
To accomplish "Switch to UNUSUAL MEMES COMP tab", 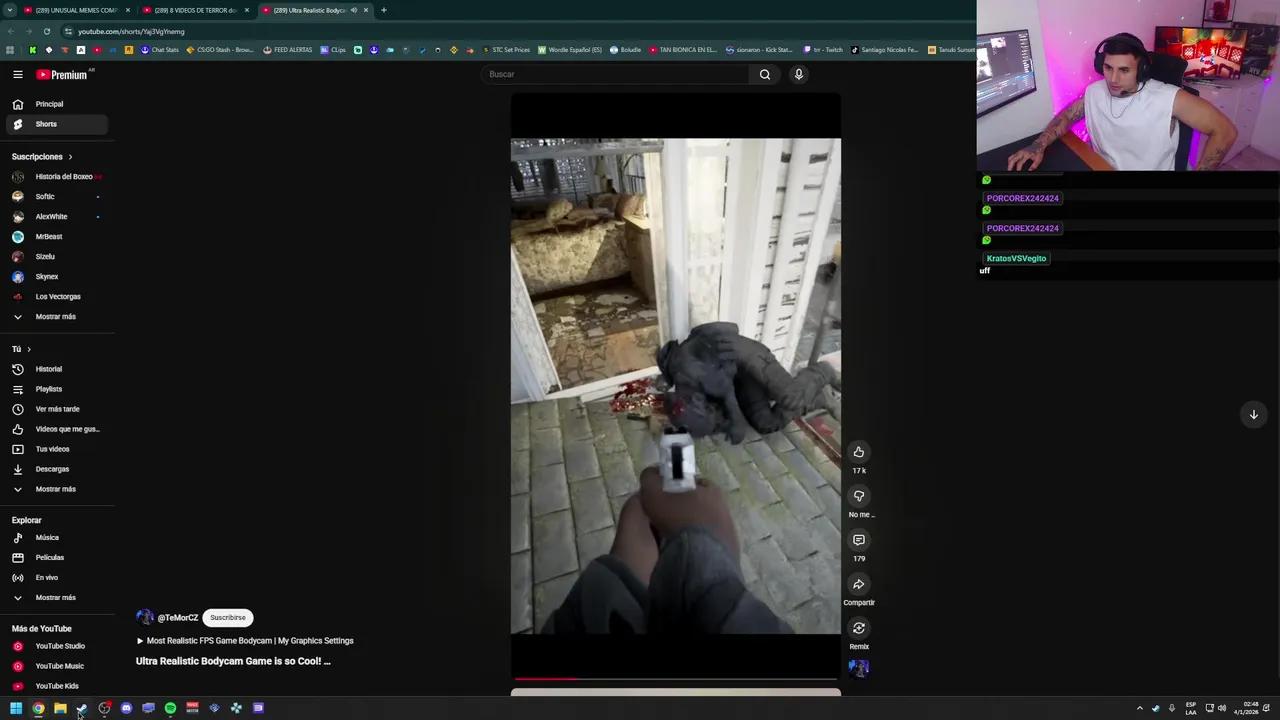I will (x=76, y=10).
